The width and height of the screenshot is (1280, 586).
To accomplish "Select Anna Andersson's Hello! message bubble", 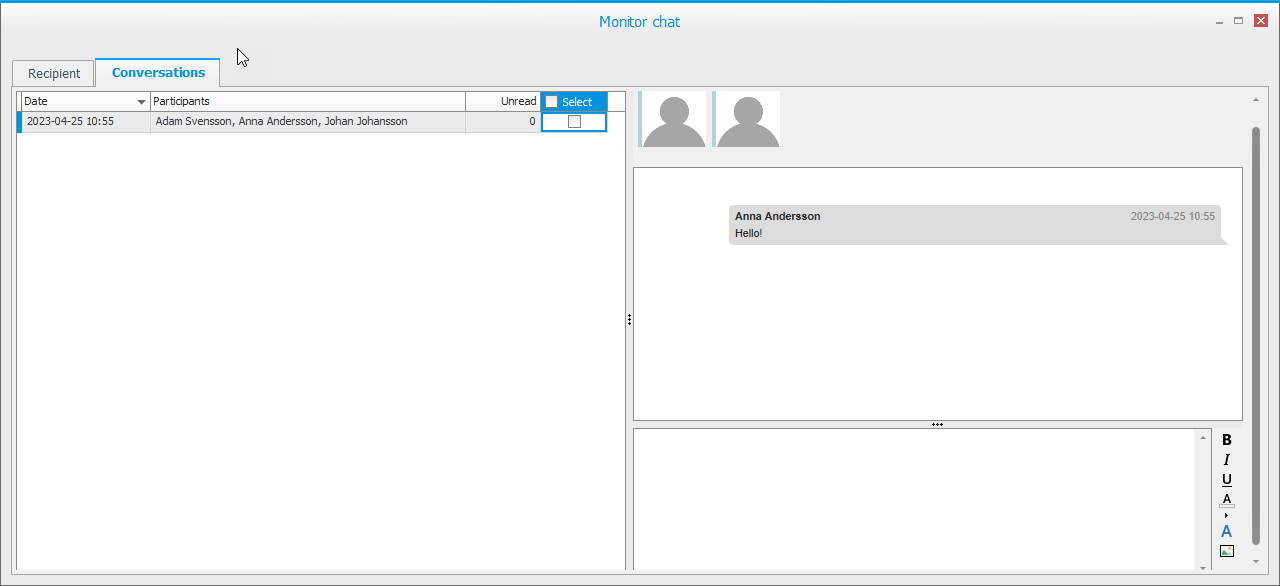I will click(975, 225).
